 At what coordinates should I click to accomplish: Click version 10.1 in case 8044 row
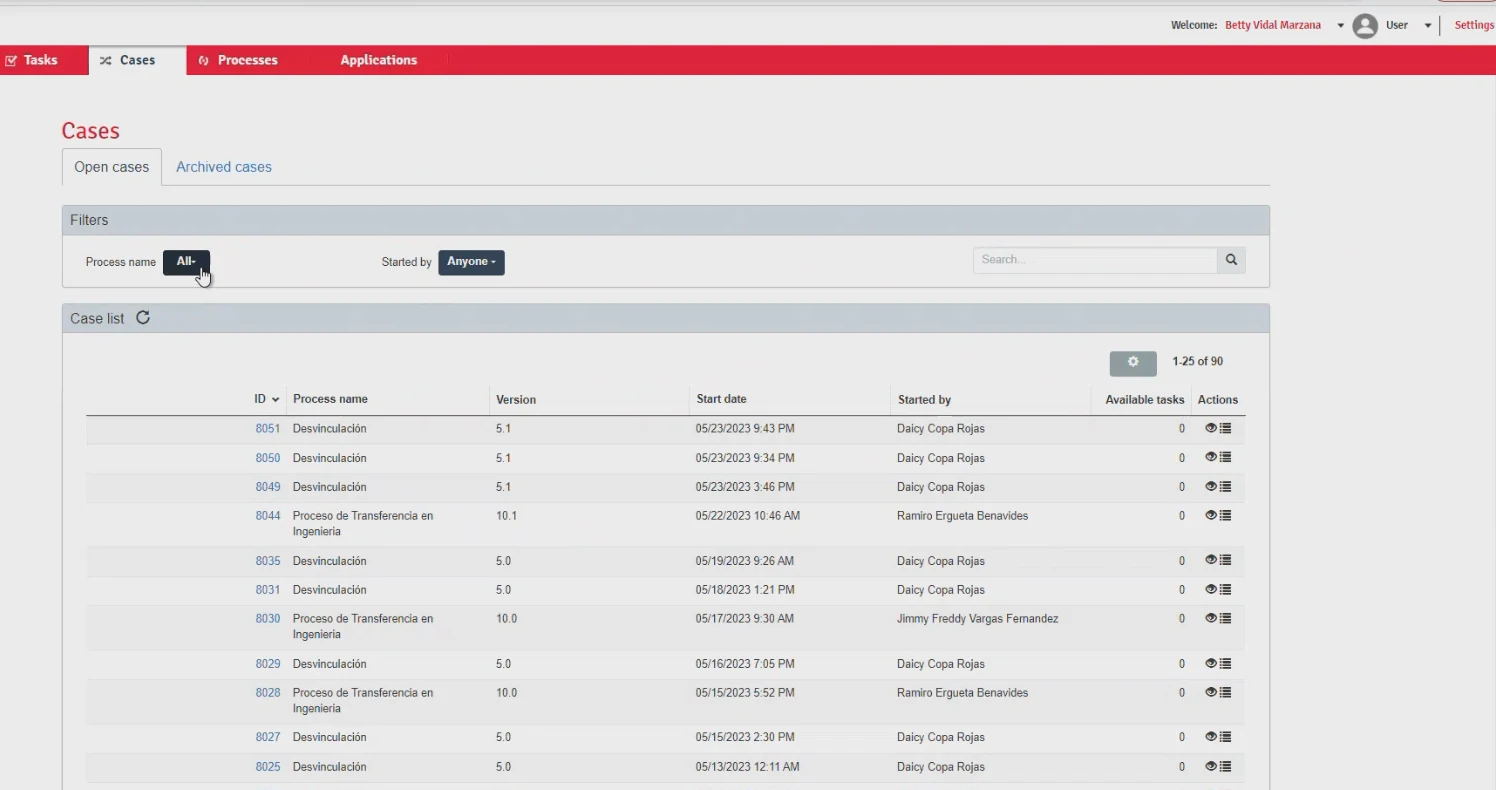(x=506, y=516)
